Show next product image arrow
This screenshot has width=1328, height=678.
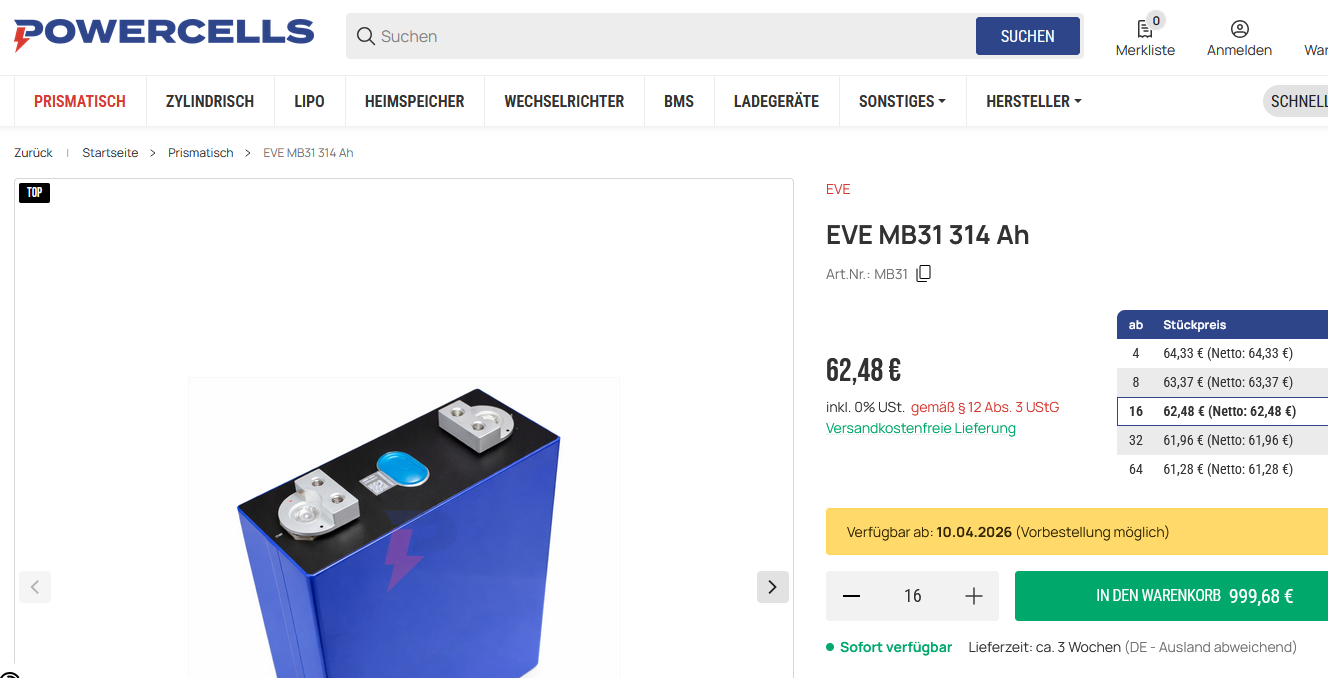772,587
